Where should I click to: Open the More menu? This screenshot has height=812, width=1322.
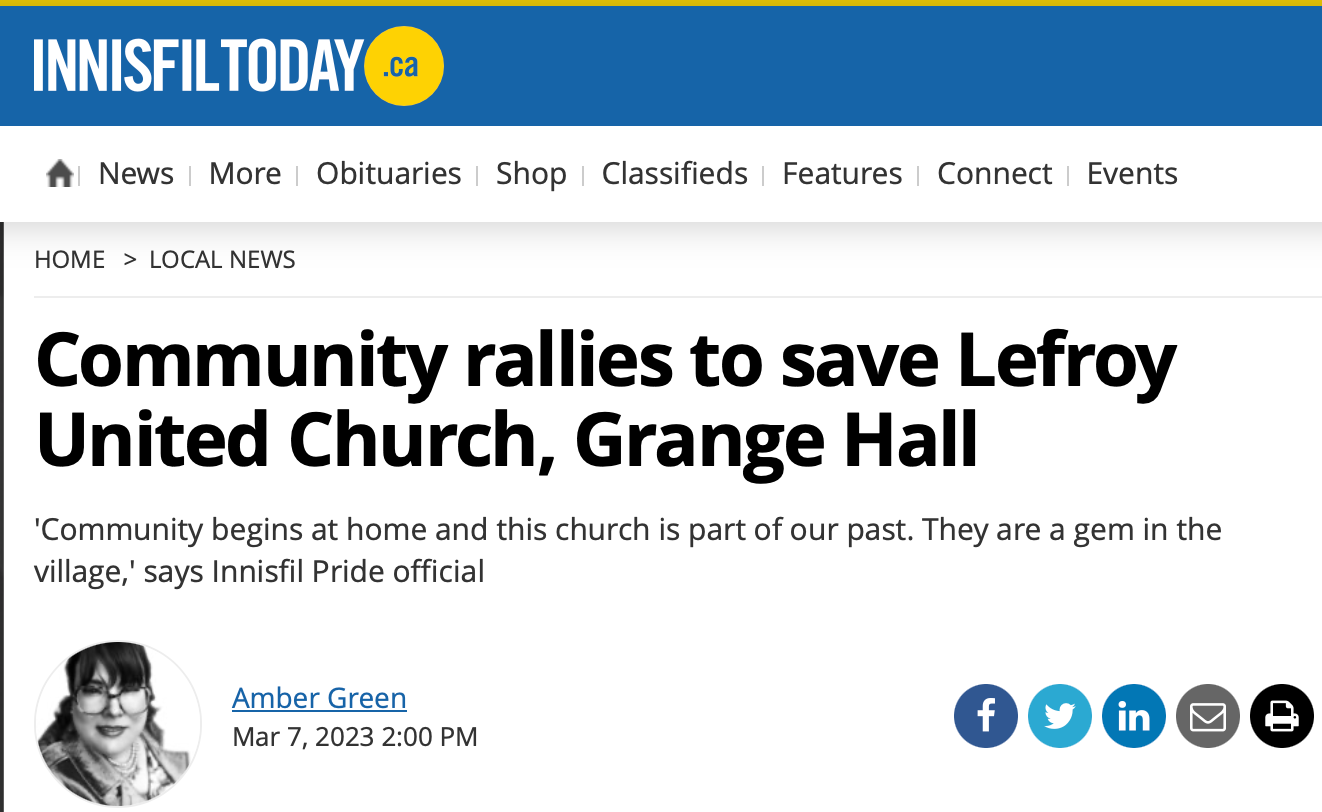tap(245, 174)
